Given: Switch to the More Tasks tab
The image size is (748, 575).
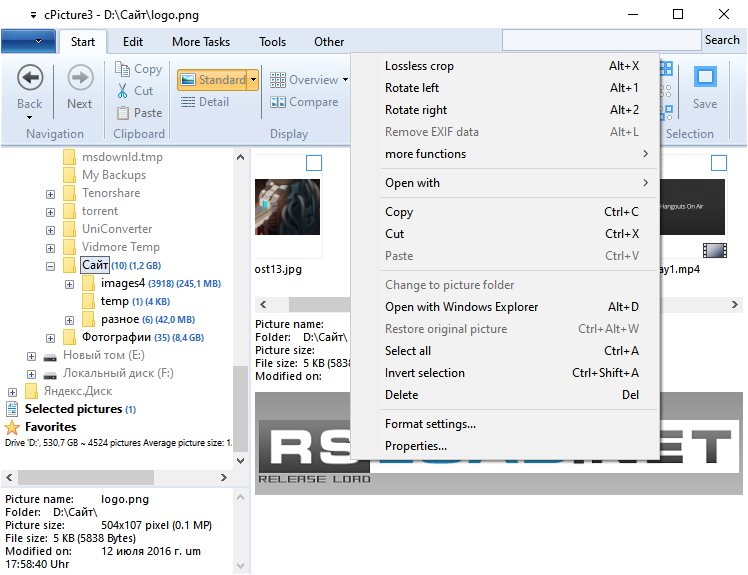Looking at the screenshot, I should [x=201, y=42].
